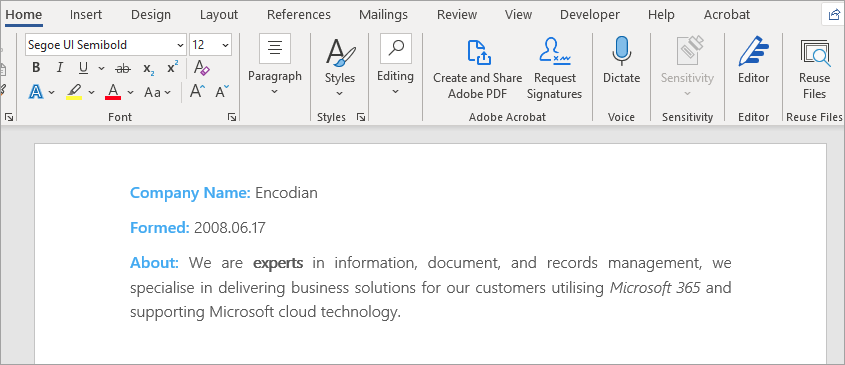Click Sensitivity button
The height and width of the screenshot is (365, 845).
pos(687,67)
